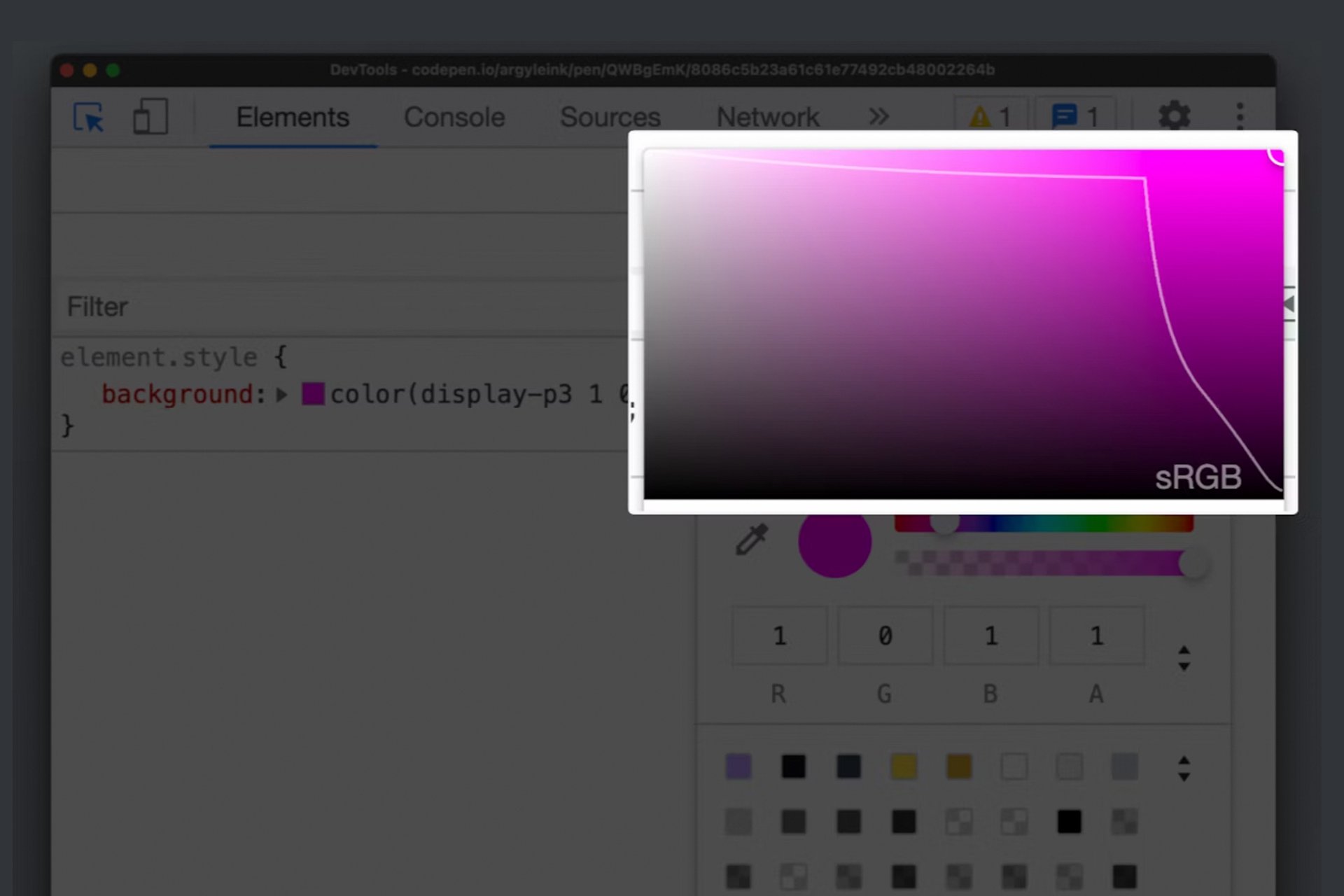Open the blue issues message badge
This screenshot has width=1344, height=896.
1075,116
